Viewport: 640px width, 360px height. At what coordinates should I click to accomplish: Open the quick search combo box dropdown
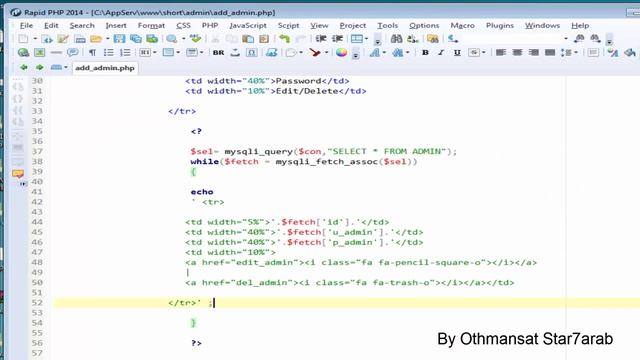[566, 39]
